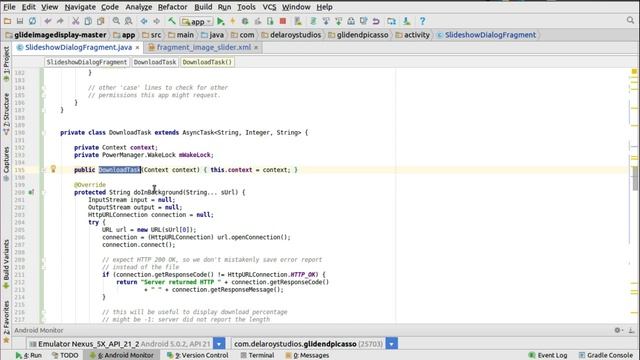
Task: Click the quick-fix lightbulb on line 195
Action: coord(53,169)
